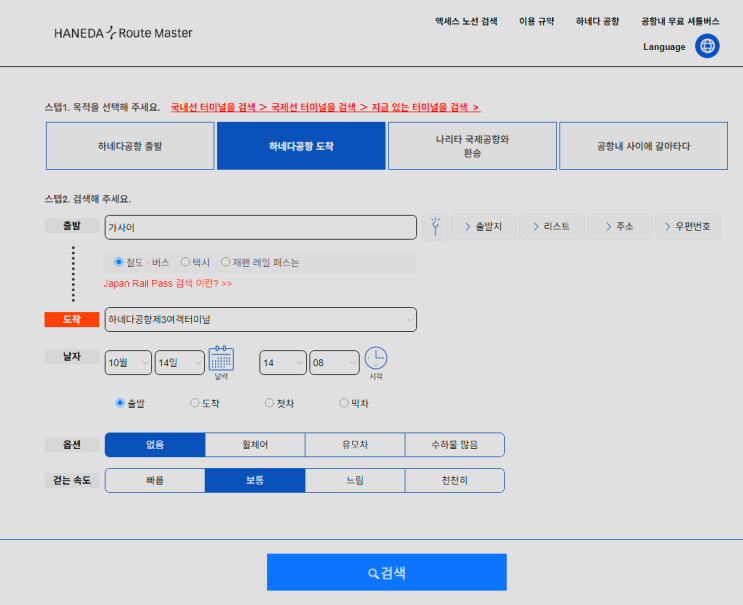Set walking speed to 천천히
The image size is (743, 605).
[x=455, y=480]
